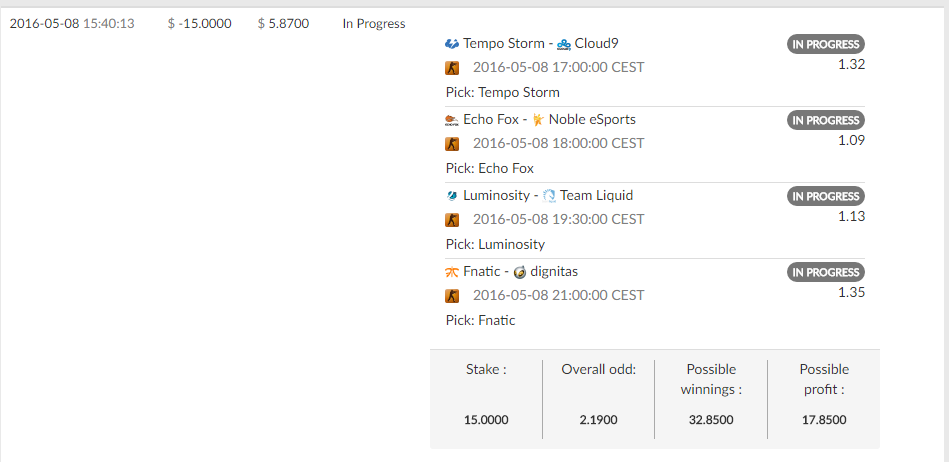This screenshot has width=949, height=462.
Task: Click IN PROGRESS badge for Luminosity match
Action: (826, 196)
